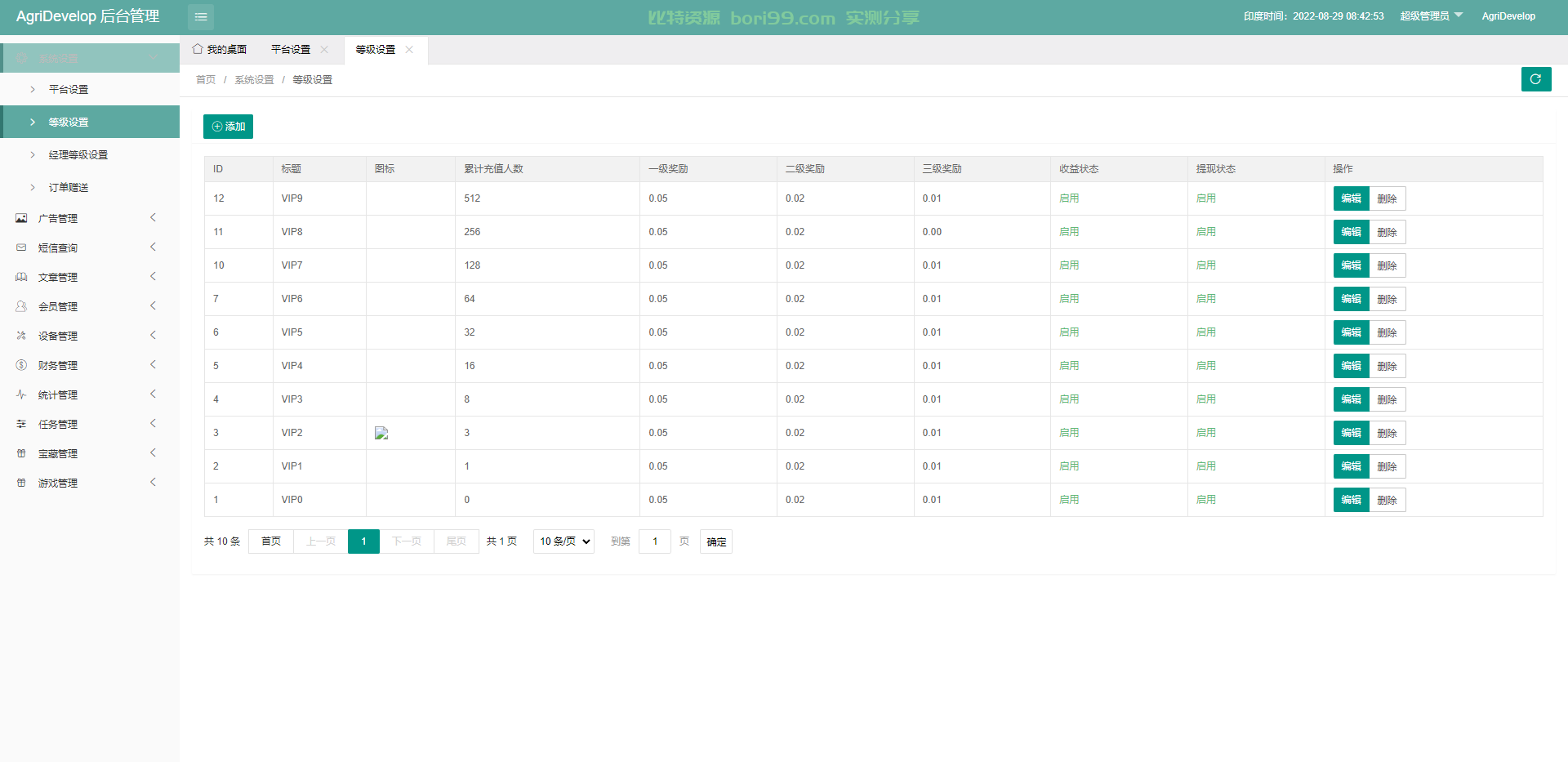Click 收益状态 启用 in VIP9 row

point(1069,198)
